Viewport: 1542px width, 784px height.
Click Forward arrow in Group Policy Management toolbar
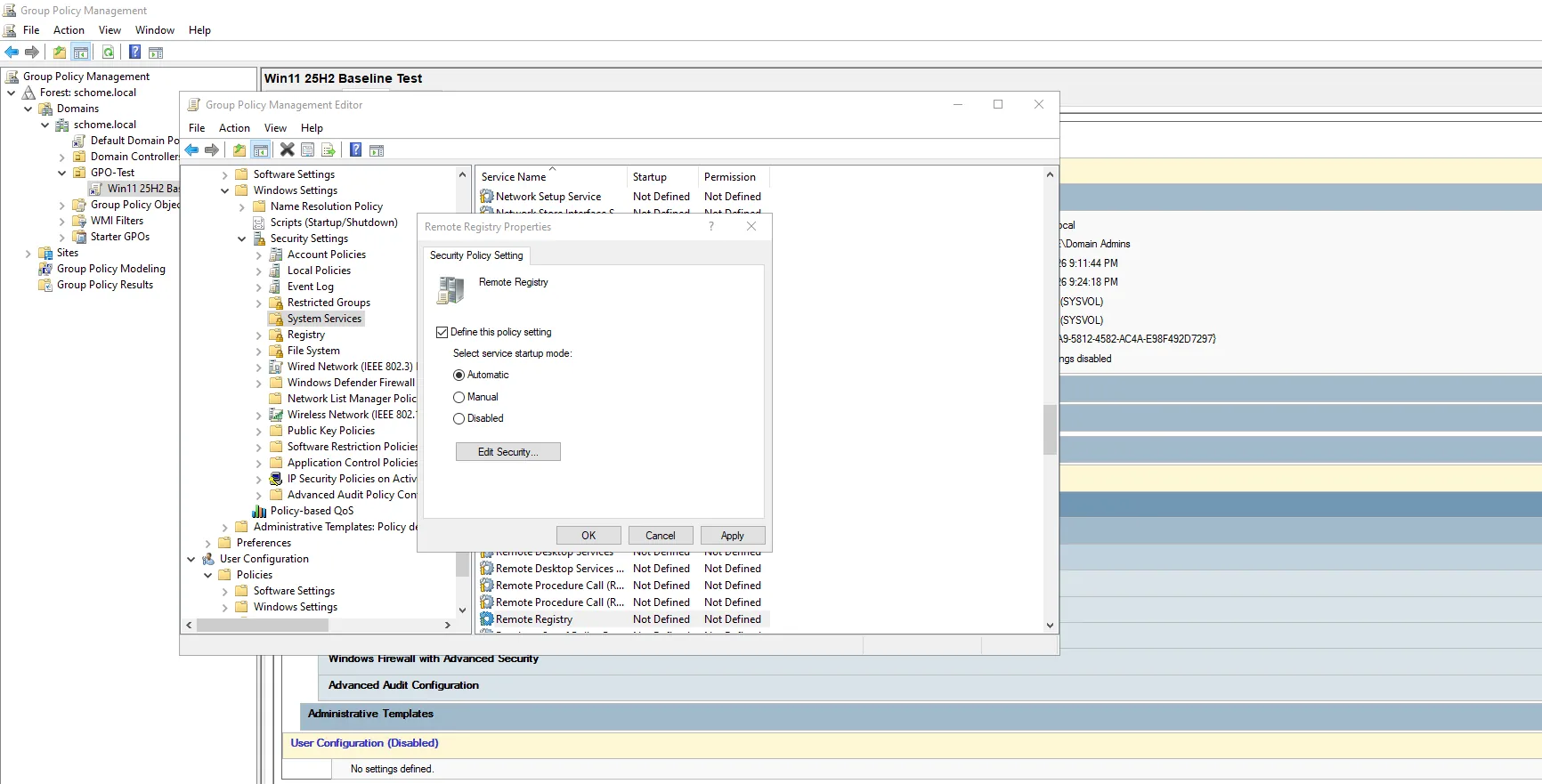coord(32,52)
